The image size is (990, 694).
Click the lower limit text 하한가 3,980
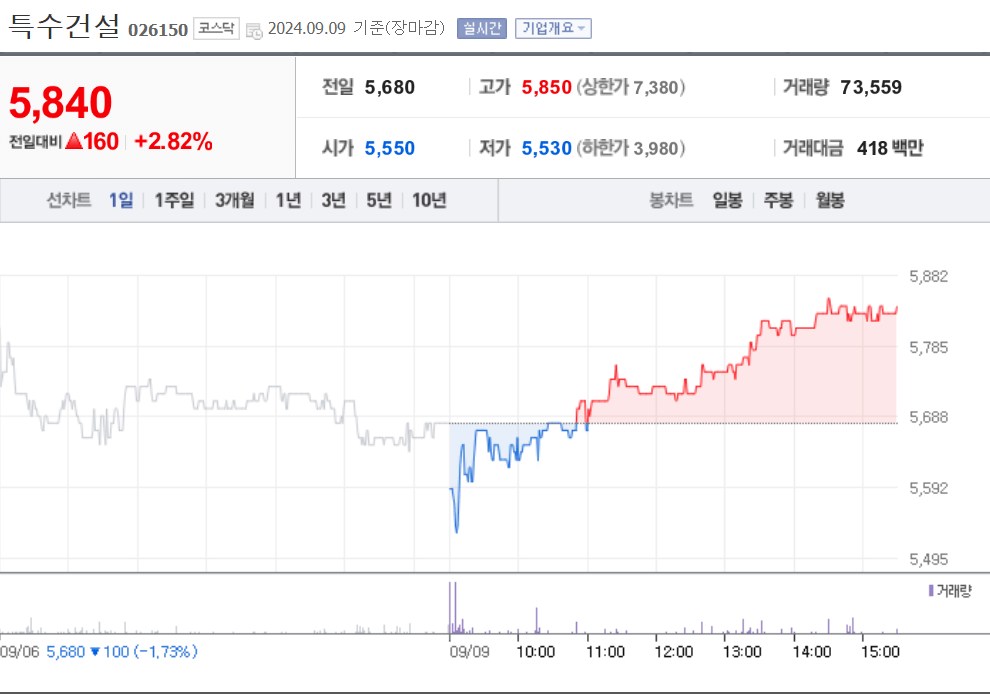click(x=630, y=148)
